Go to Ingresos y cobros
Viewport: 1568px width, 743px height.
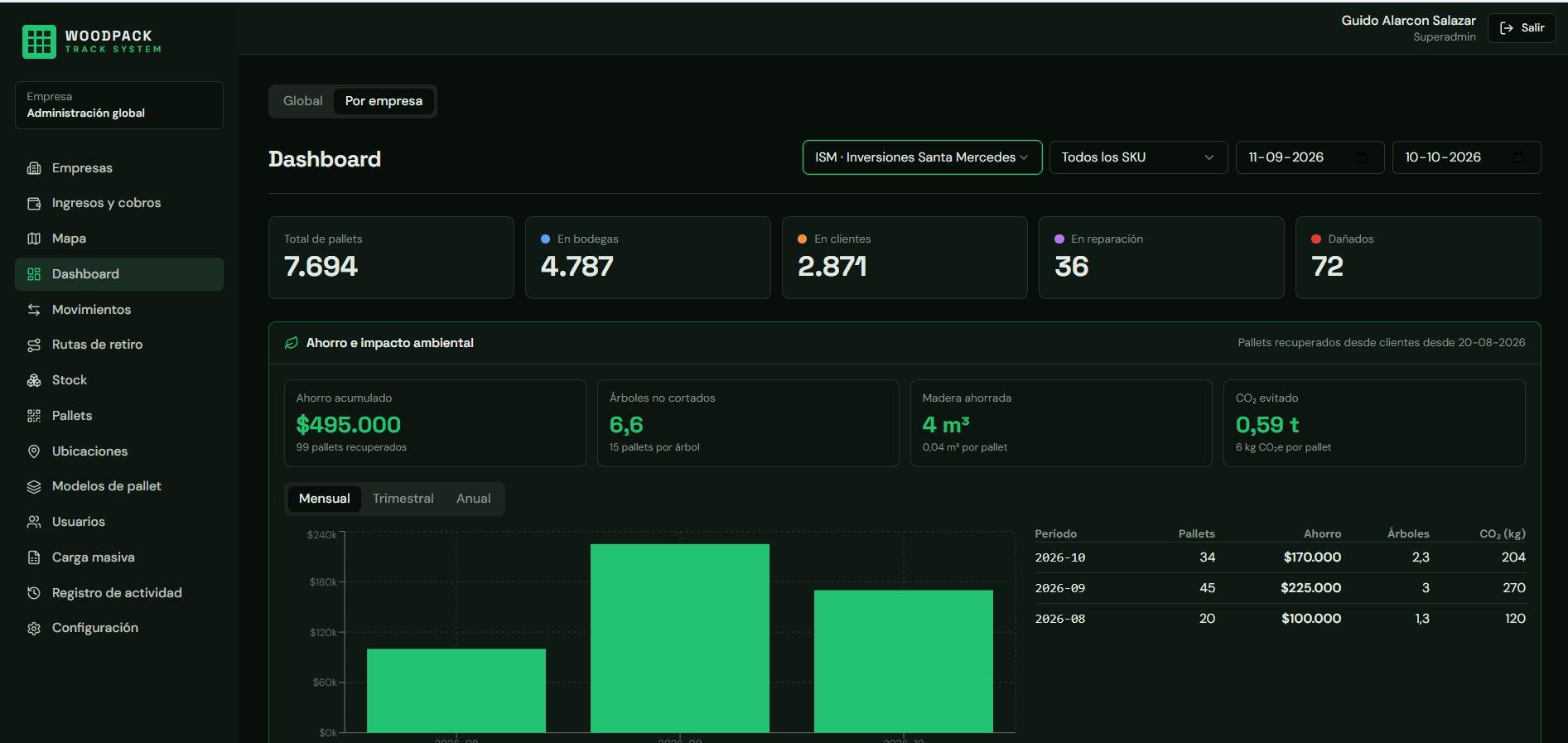pos(119,203)
